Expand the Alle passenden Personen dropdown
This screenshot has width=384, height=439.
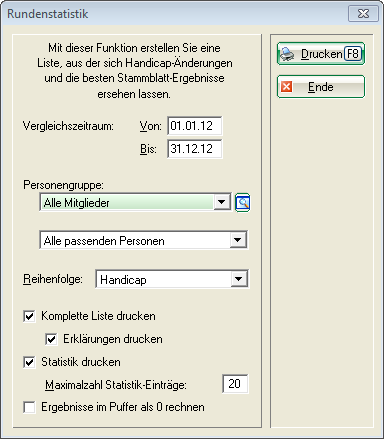238,240
